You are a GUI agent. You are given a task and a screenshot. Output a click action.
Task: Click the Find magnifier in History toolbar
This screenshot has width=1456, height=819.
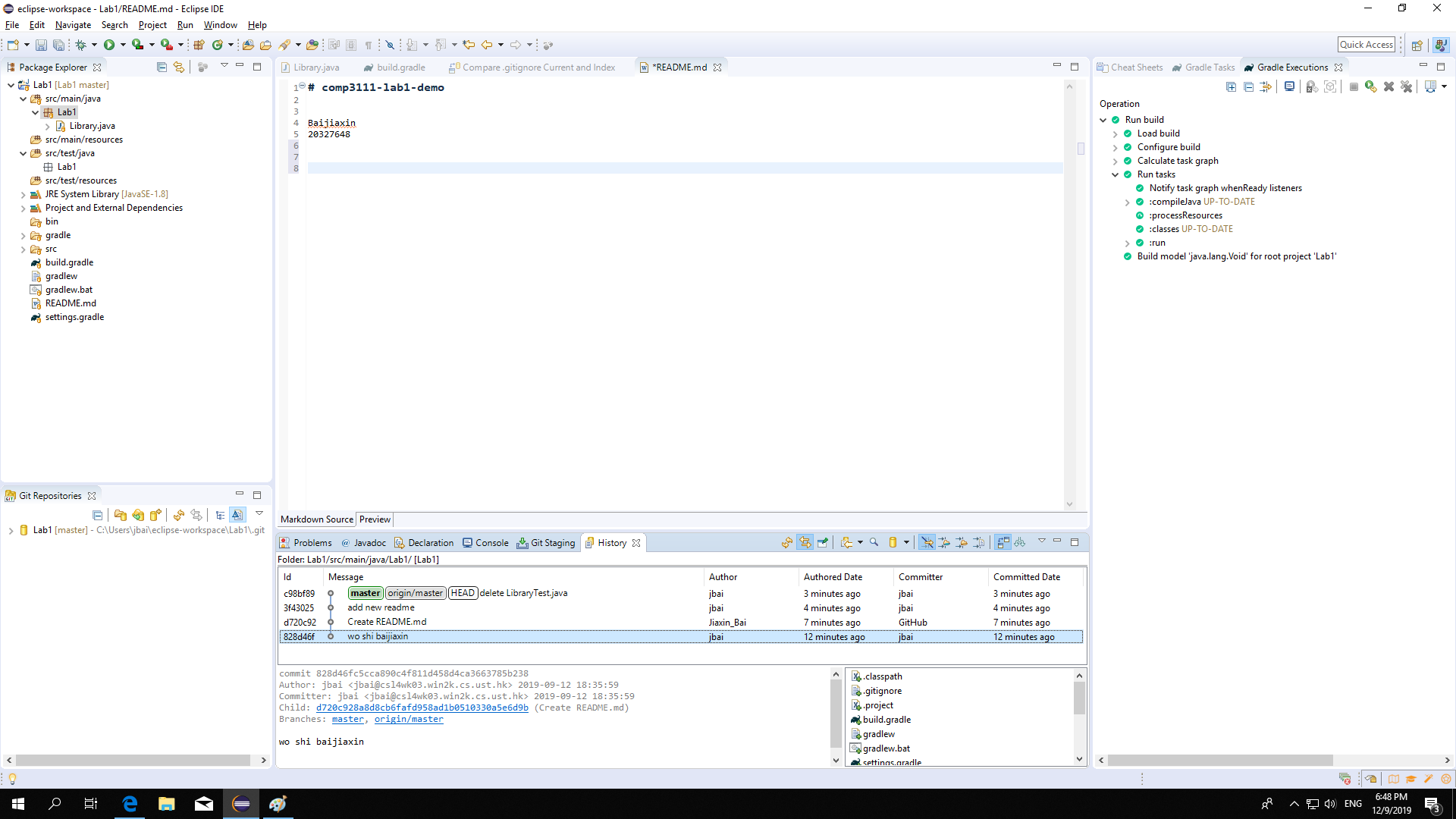[x=874, y=543]
